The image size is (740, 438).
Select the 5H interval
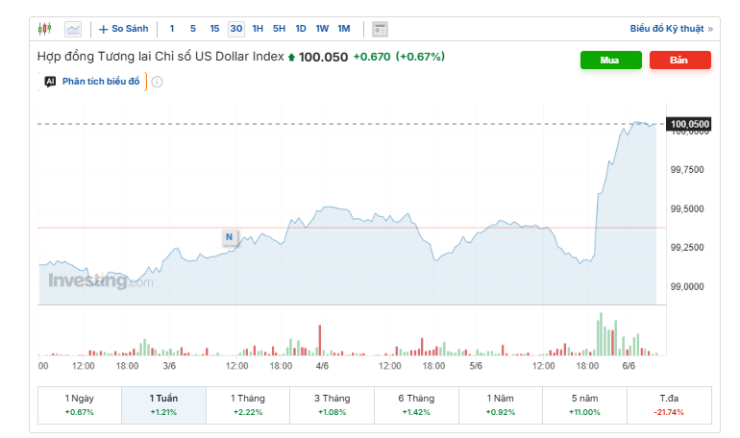click(x=279, y=29)
